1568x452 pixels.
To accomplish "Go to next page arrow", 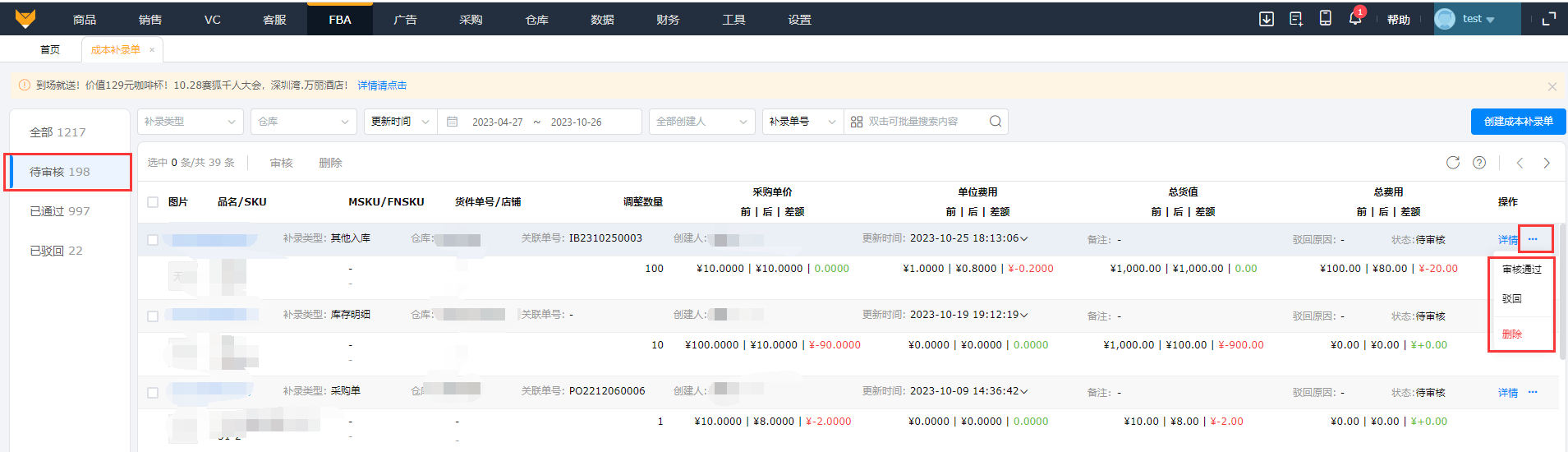I will click(1547, 163).
